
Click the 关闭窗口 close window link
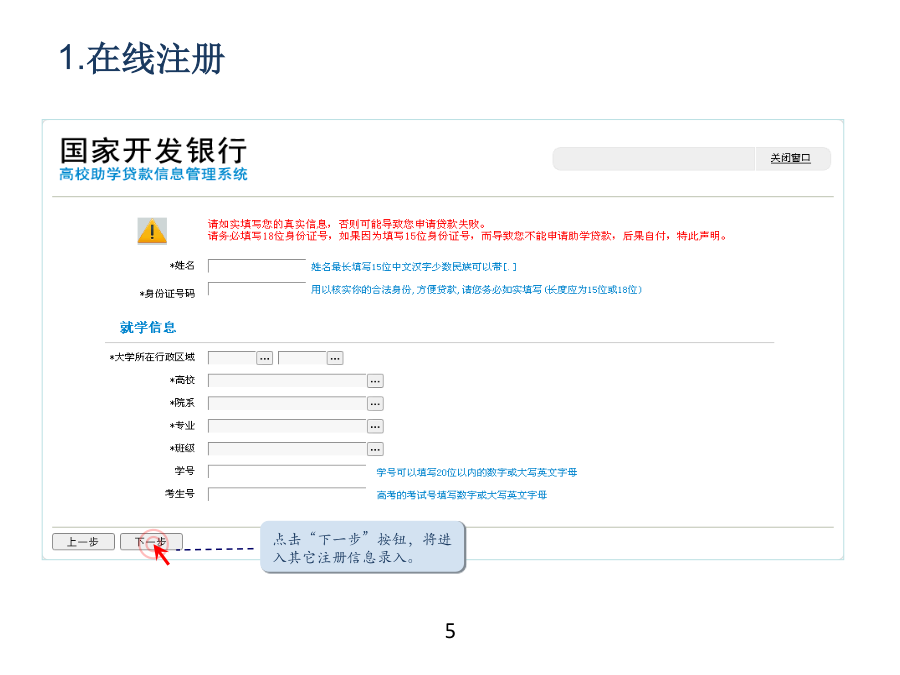(790, 158)
